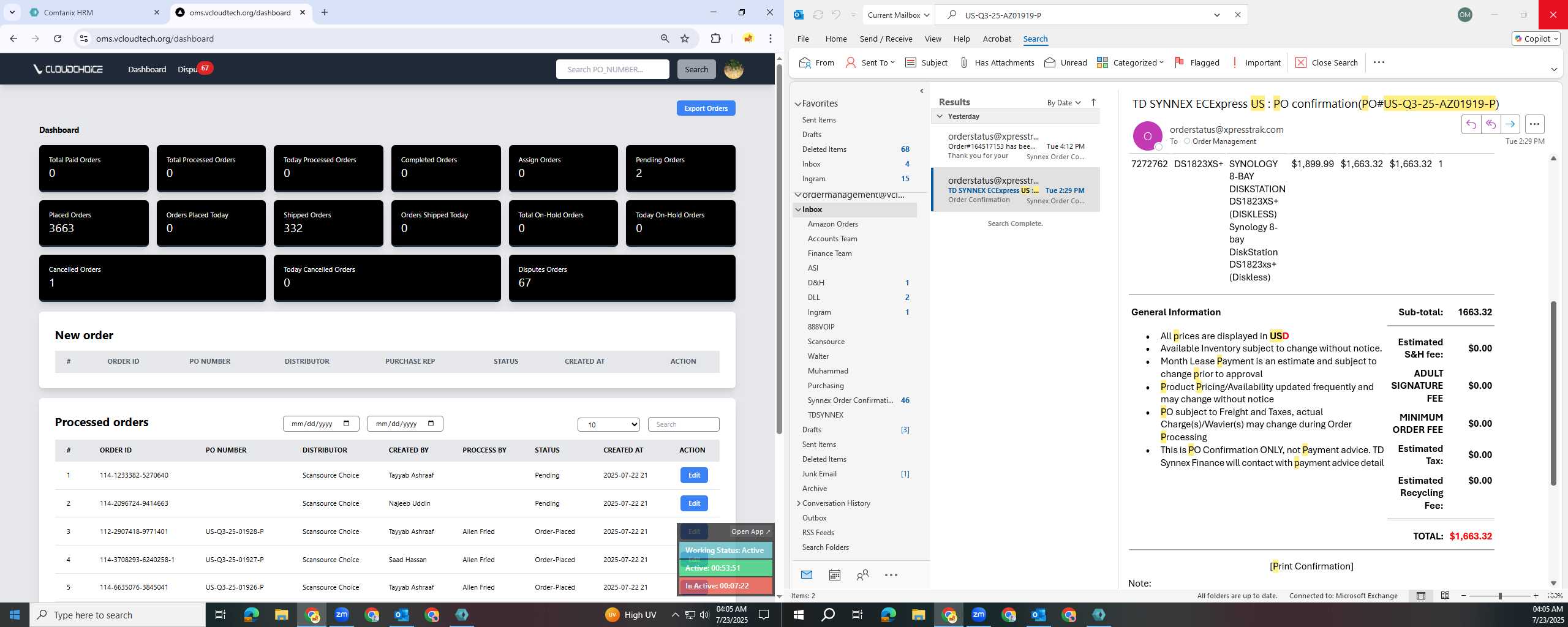The width and height of the screenshot is (1568, 627).
Task: Click Chrome zoom magnifier in address bar
Action: coord(665,39)
